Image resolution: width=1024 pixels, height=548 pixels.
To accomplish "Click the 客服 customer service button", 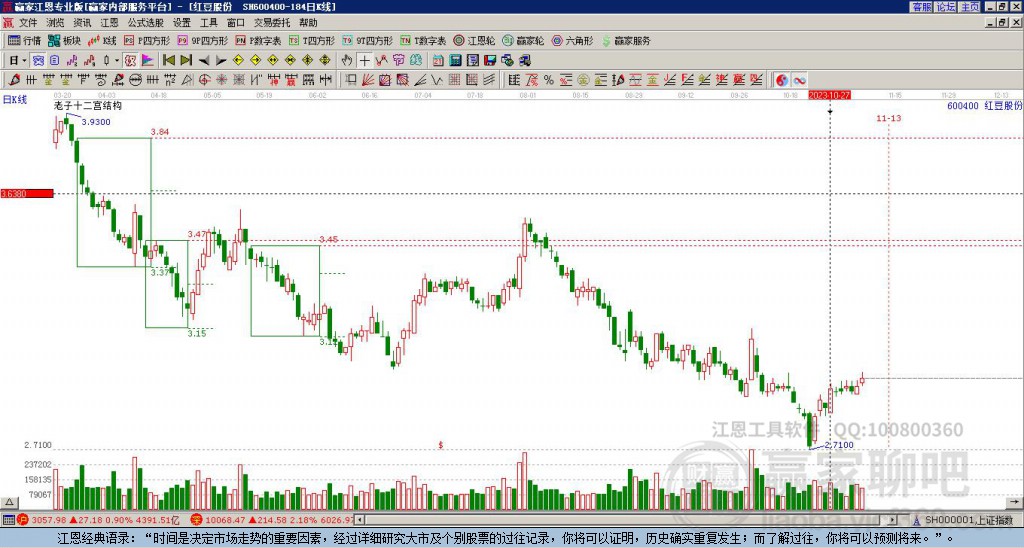I will click(x=922, y=7).
